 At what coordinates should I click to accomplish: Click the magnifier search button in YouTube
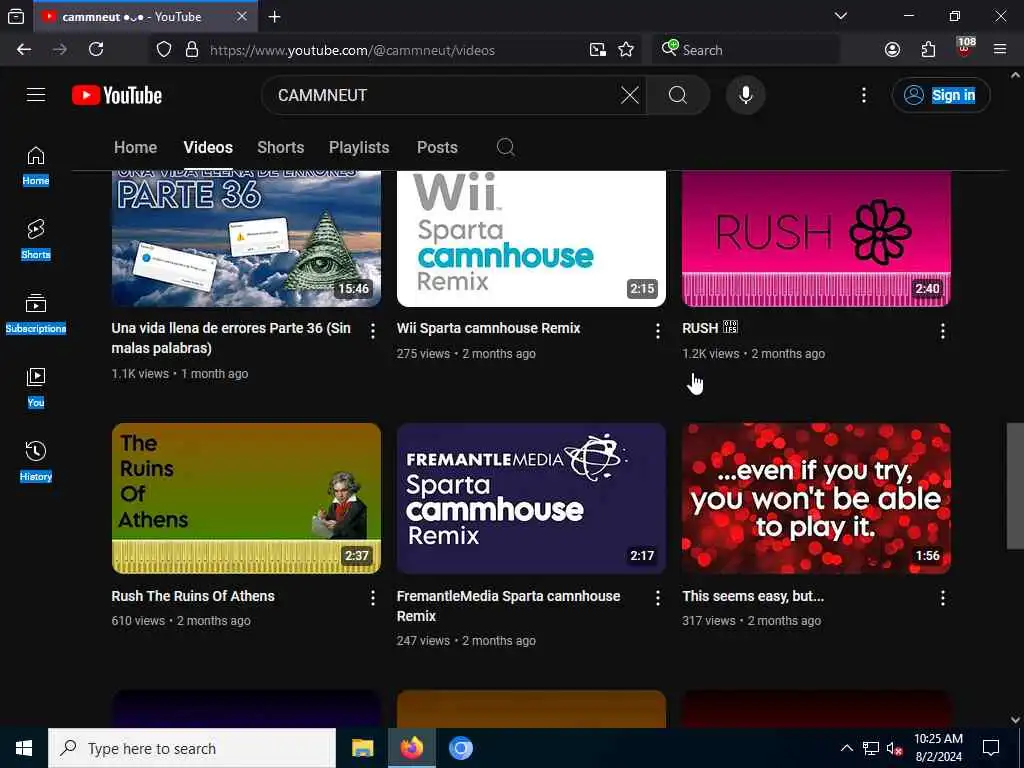[678, 95]
